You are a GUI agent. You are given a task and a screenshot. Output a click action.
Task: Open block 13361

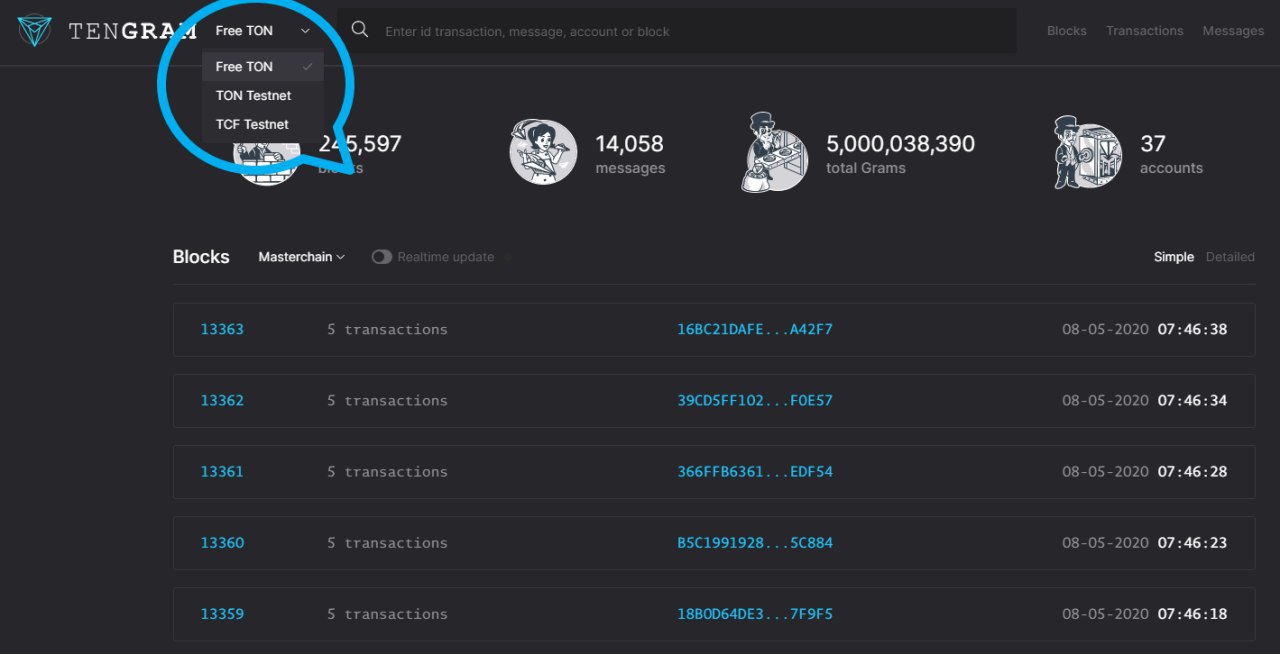[222, 471]
